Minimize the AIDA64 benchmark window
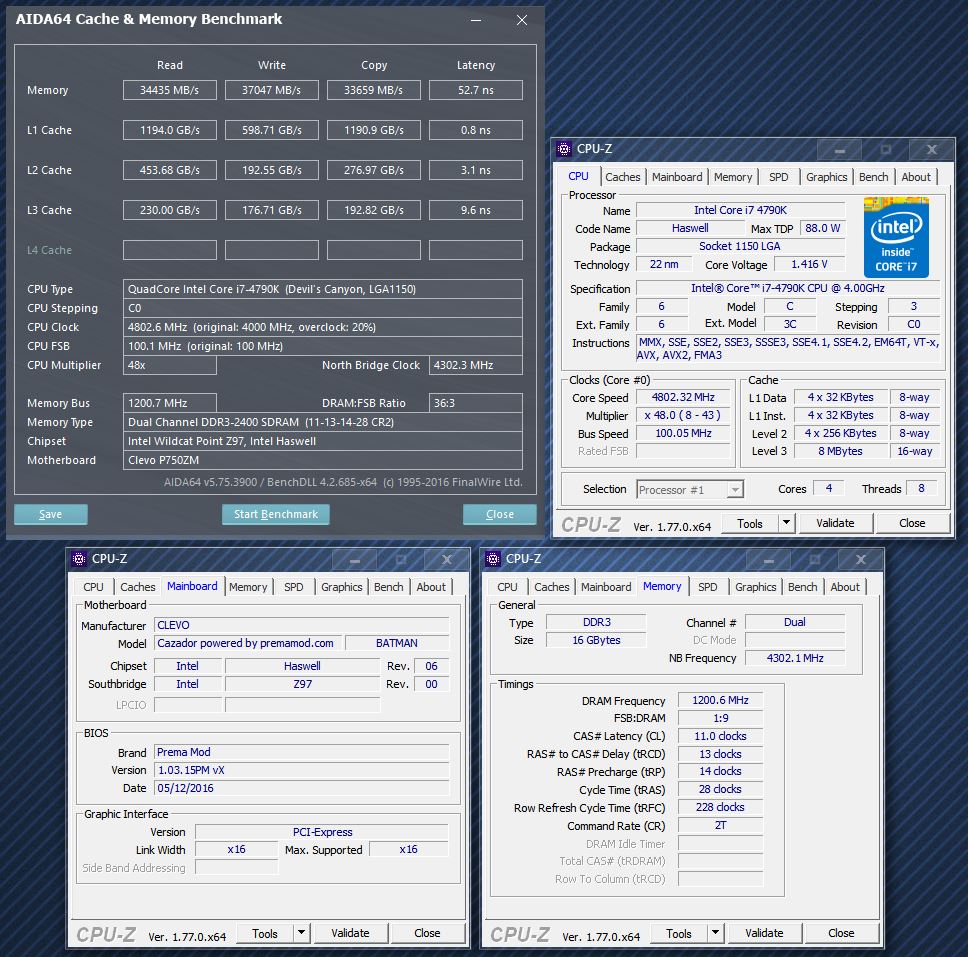Viewport: 968px width, 957px height. point(476,20)
